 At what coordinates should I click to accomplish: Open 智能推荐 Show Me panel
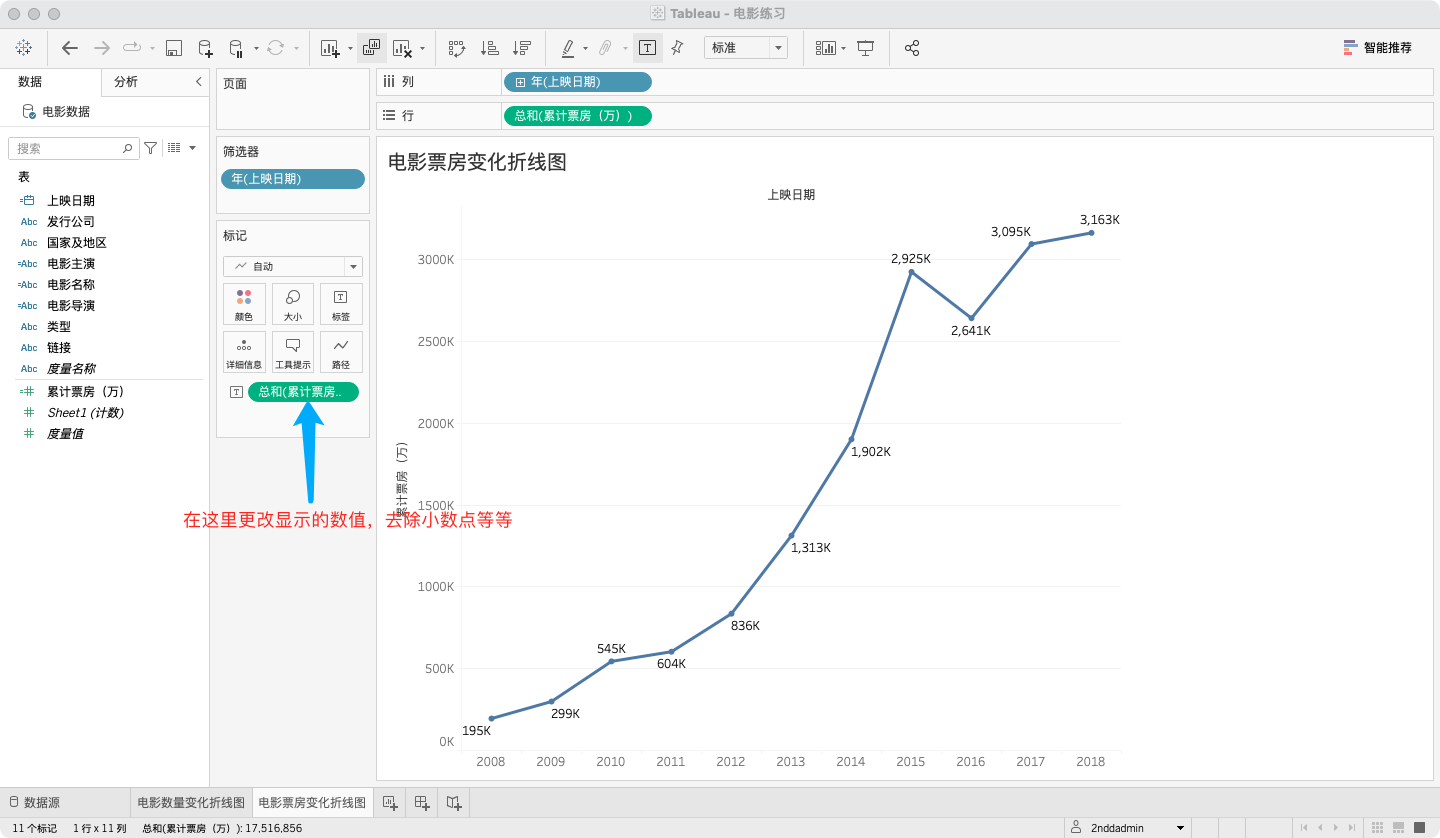(1377, 47)
